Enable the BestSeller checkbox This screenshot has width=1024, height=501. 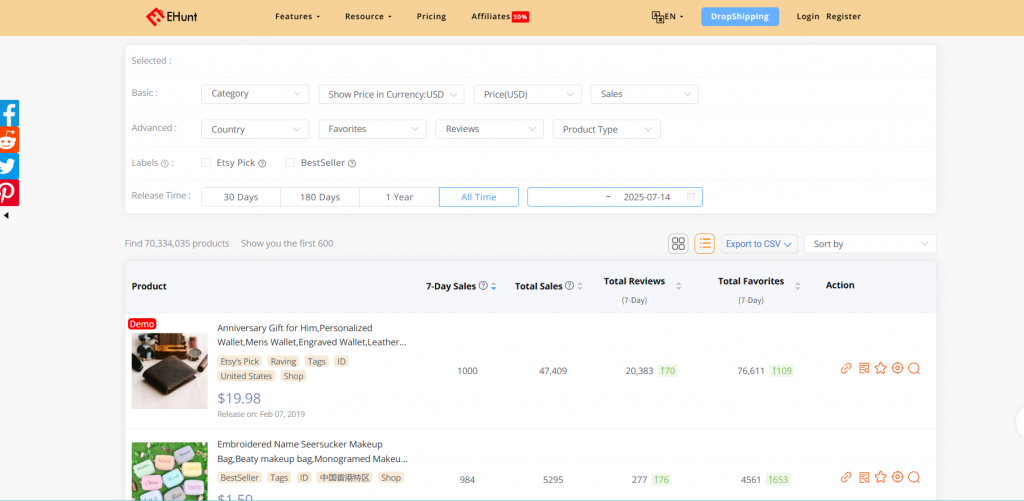pyautogui.click(x=290, y=163)
